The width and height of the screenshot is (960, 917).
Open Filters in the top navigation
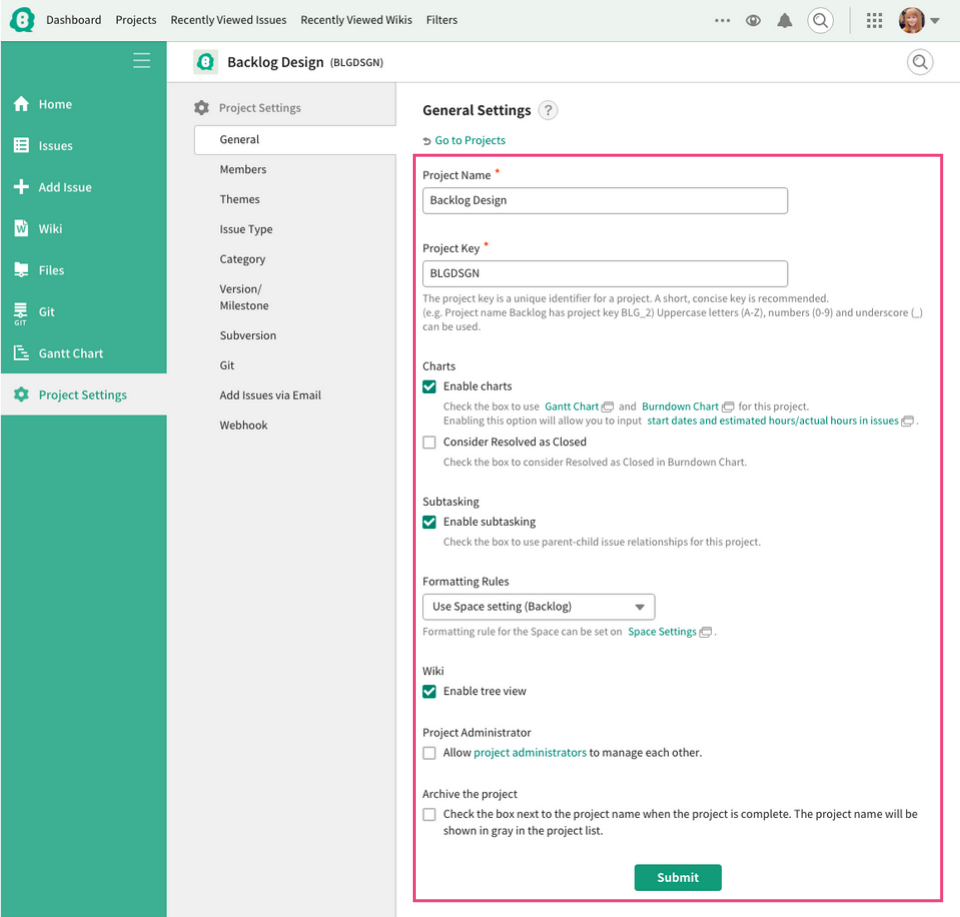point(442,20)
